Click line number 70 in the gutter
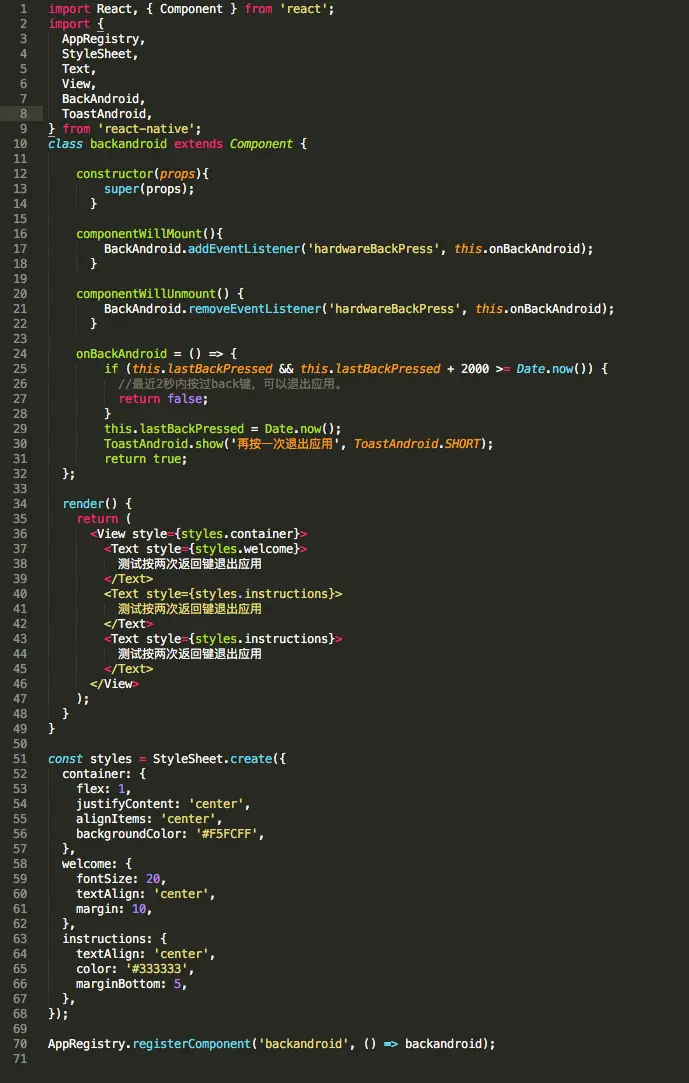This screenshot has width=689, height=1083. click(20, 1044)
